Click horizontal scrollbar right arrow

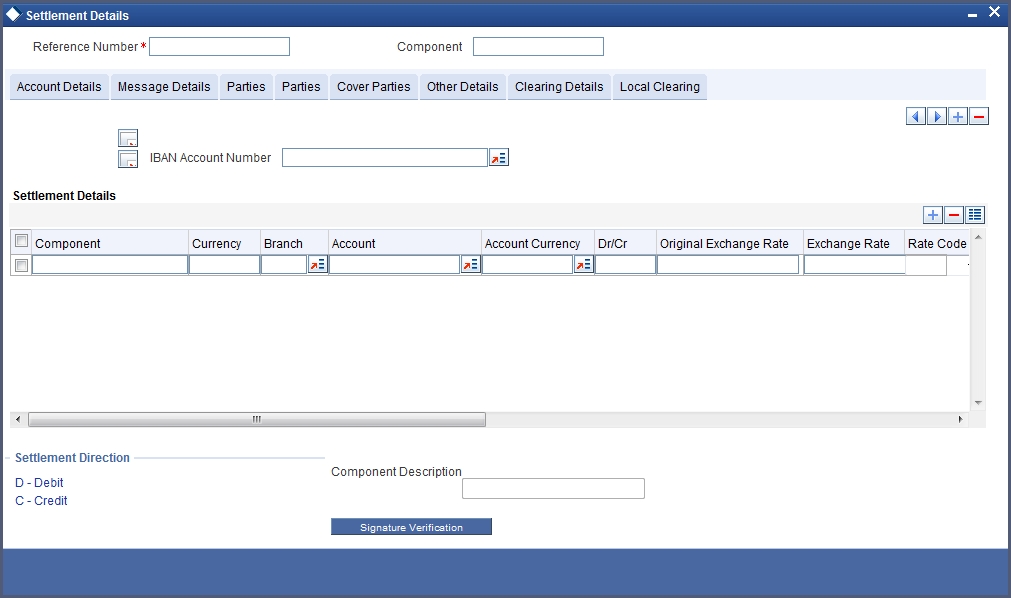960,419
